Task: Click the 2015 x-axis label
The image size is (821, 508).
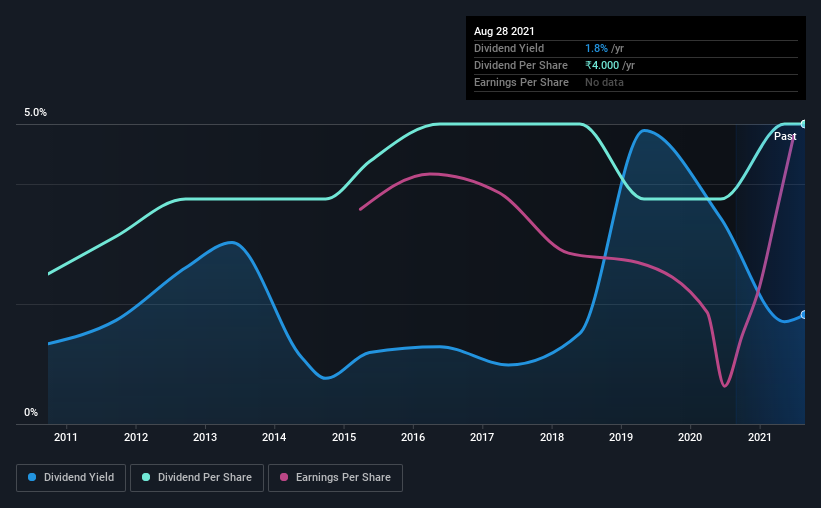Action: 344,437
